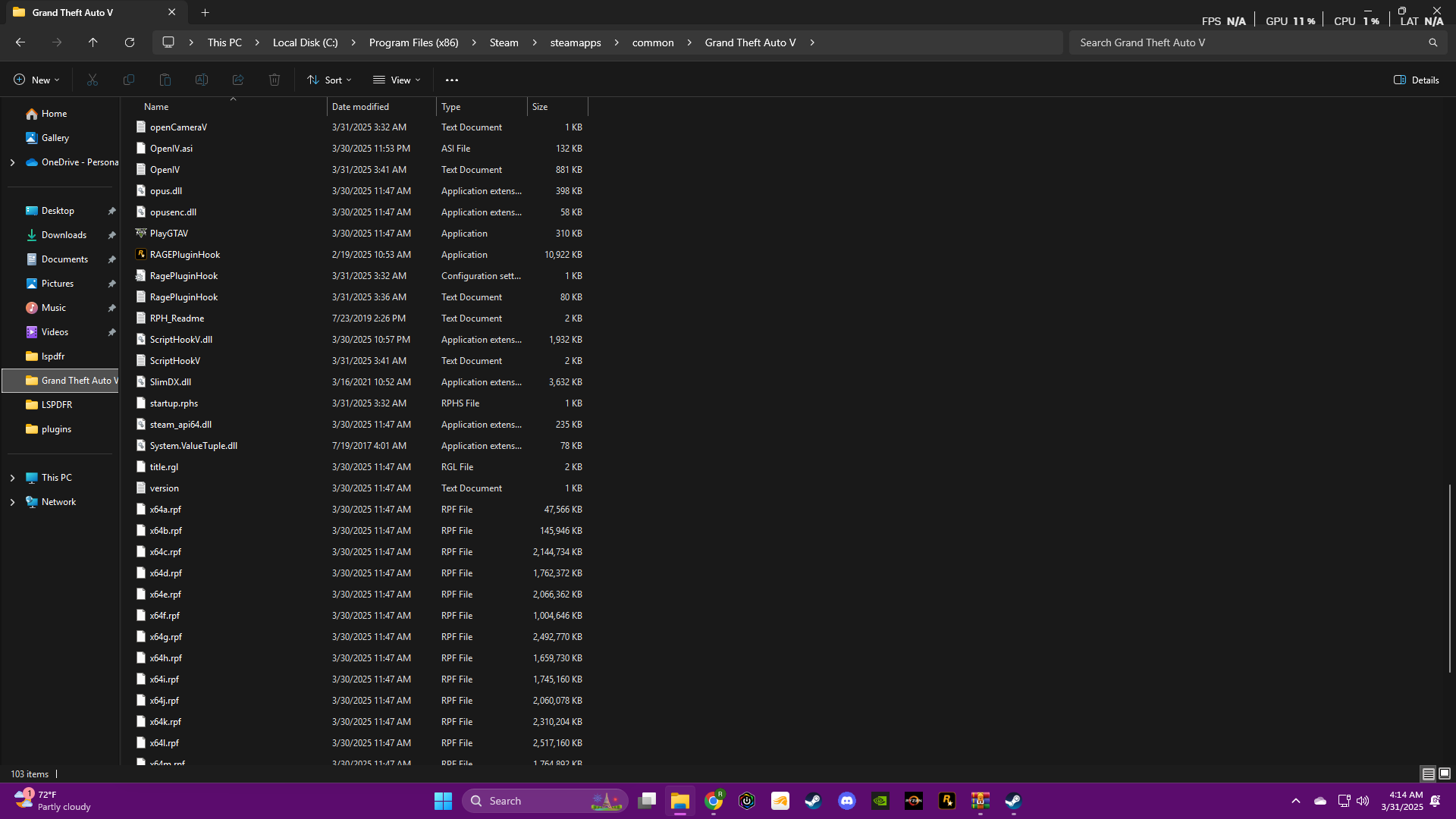Expand the This PC tree node

(12, 478)
